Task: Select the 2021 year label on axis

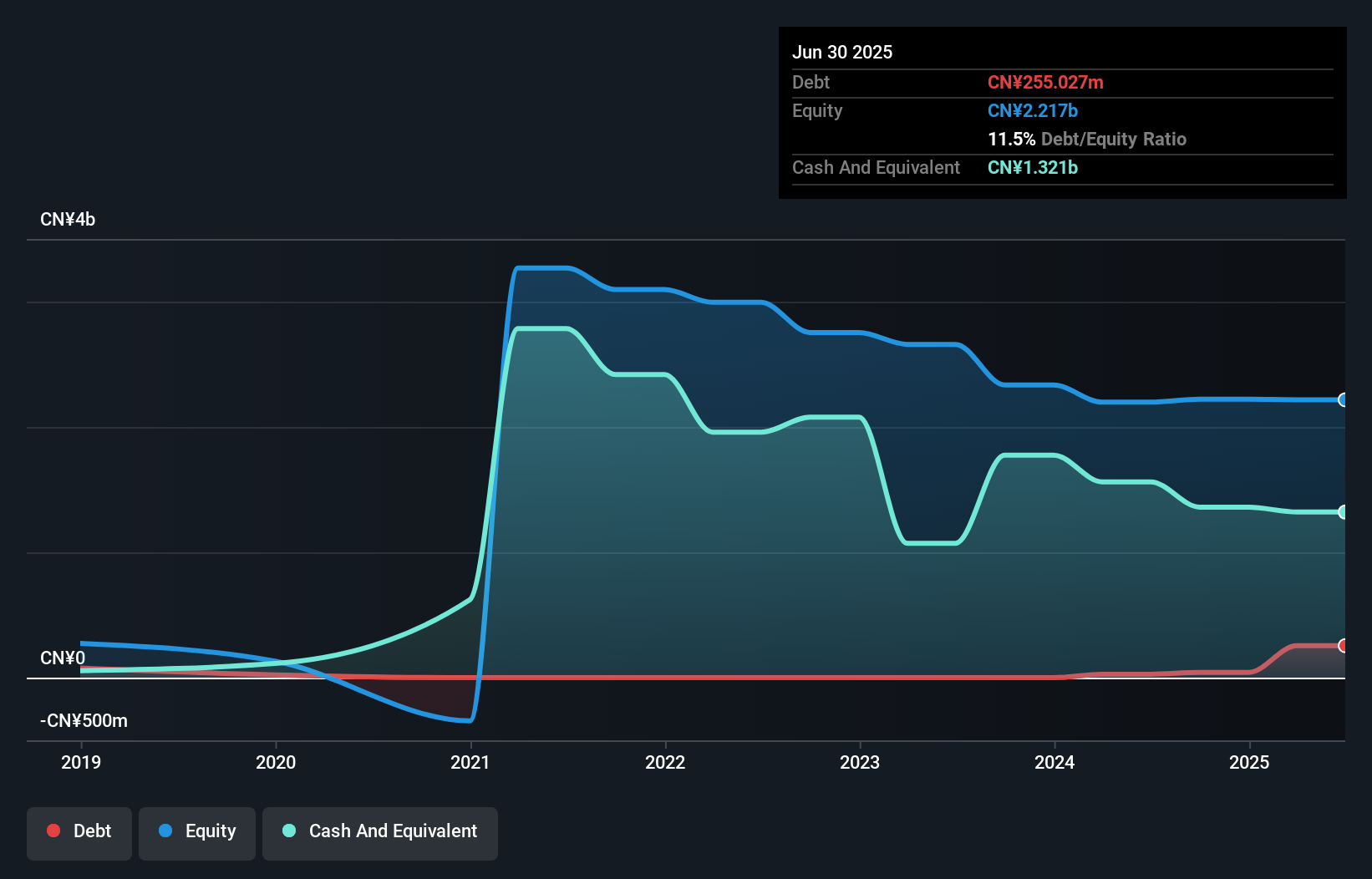Action: (x=470, y=762)
